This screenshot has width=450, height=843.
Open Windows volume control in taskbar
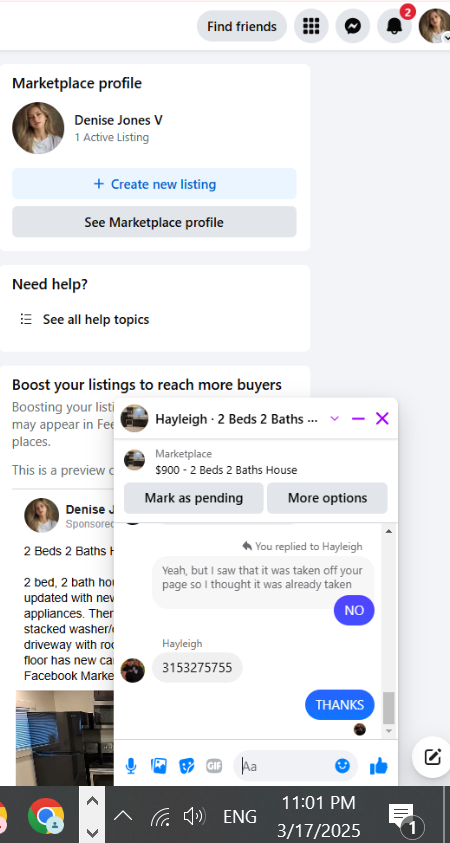tap(194, 817)
